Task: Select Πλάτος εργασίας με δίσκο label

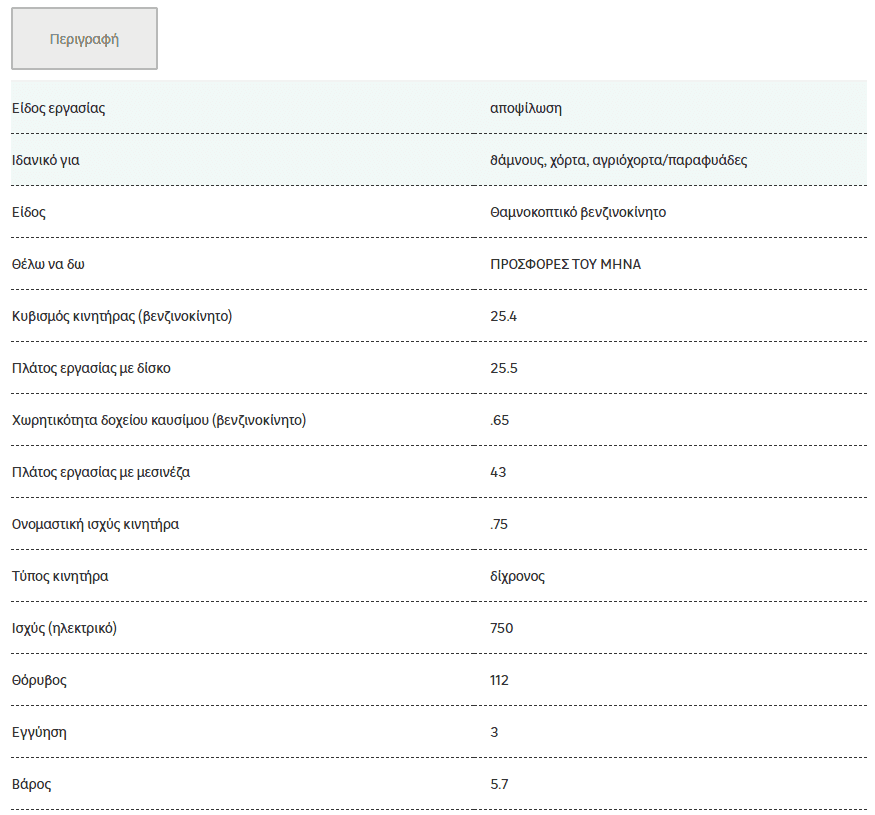Action: coord(91,368)
